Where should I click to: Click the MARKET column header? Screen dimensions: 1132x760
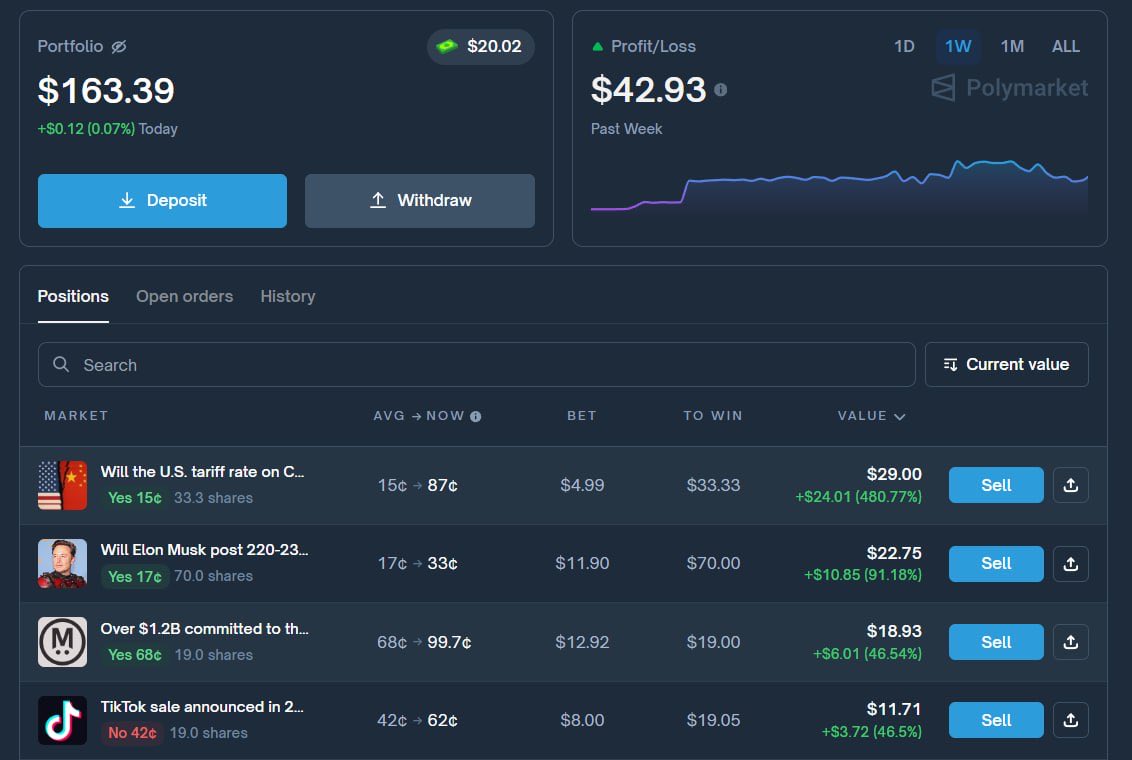(76, 416)
